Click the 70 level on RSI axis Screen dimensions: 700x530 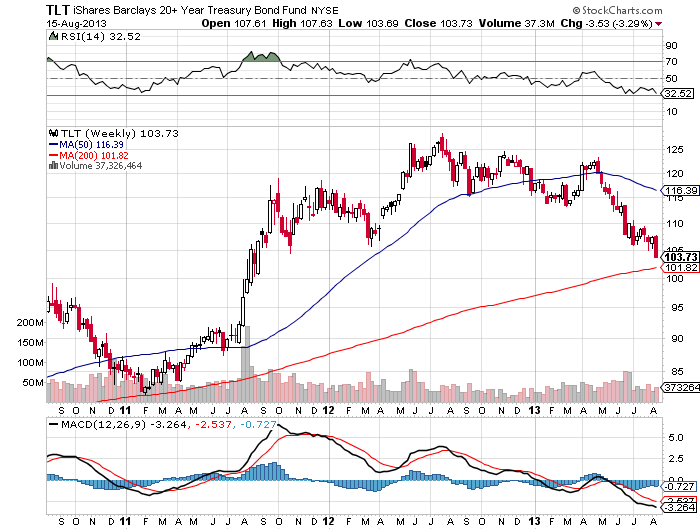click(671, 62)
